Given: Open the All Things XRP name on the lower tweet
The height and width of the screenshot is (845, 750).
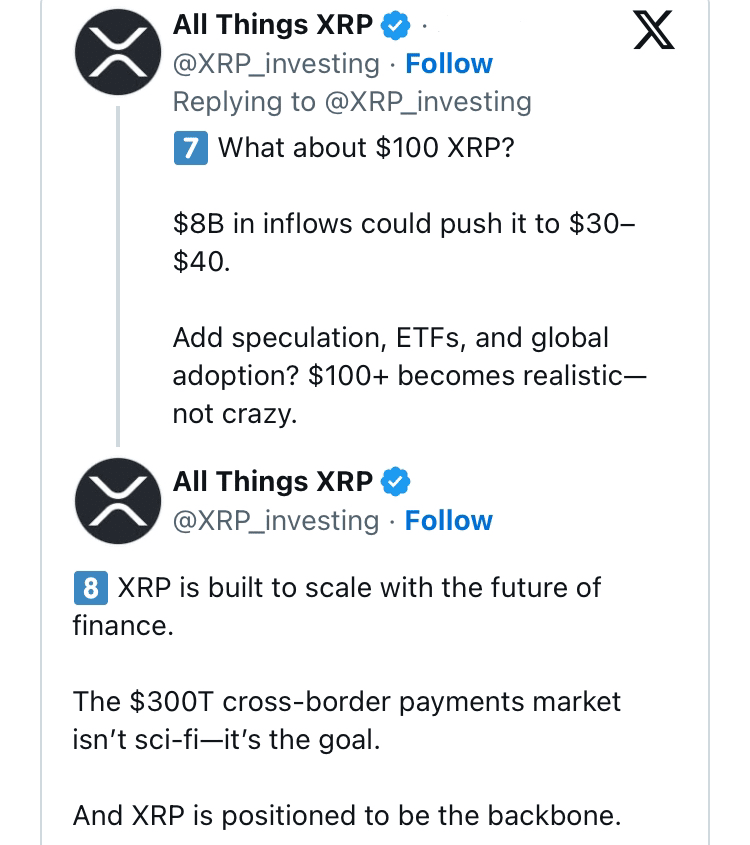Looking at the screenshot, I should 272,482.
